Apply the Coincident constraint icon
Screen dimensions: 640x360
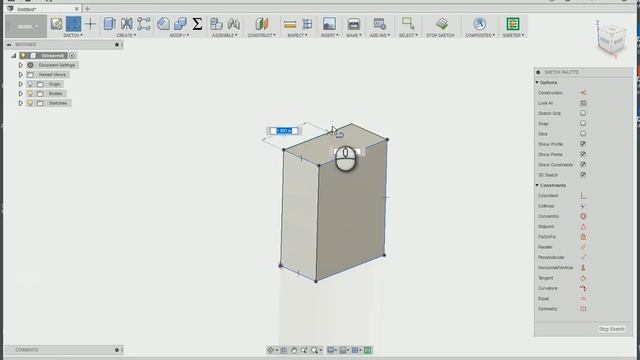pos(583,196)
